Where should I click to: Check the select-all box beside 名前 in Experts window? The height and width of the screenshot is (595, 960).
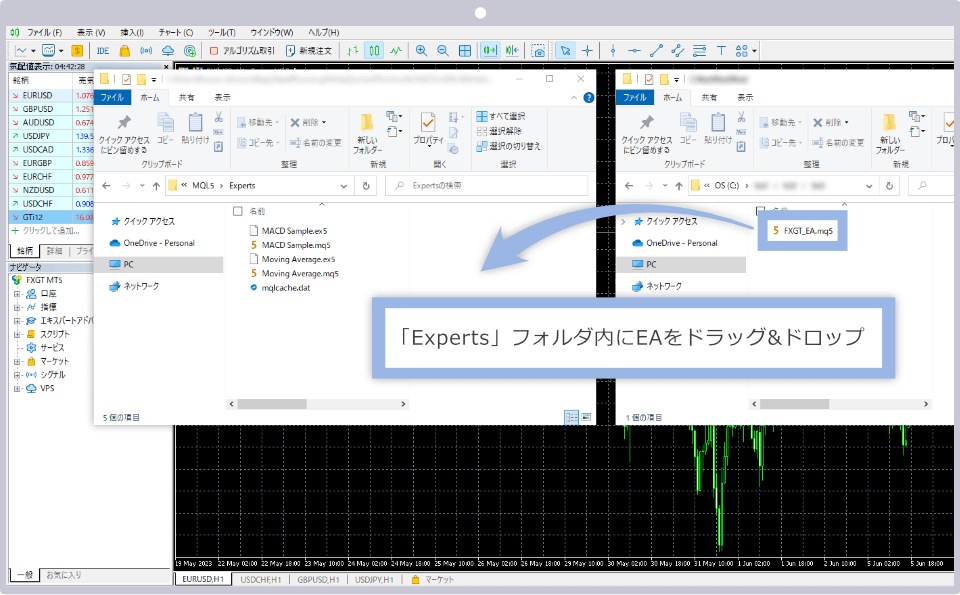coord(238,211)
